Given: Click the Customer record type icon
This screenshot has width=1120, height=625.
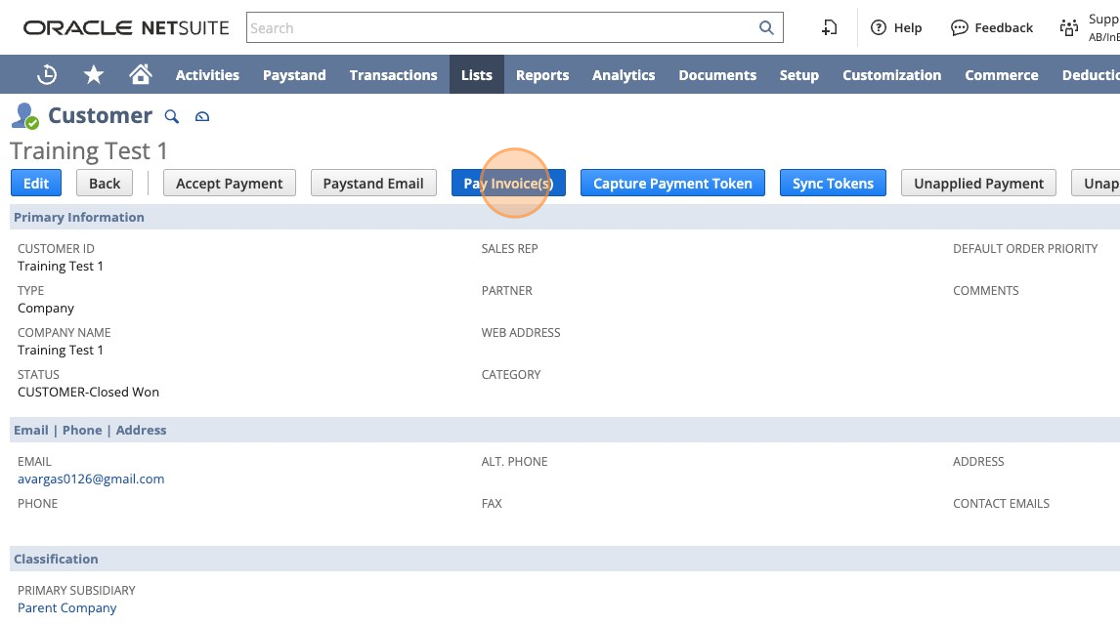Looking at the screenshot, I should pyautogui.click(x=25, y=116).
